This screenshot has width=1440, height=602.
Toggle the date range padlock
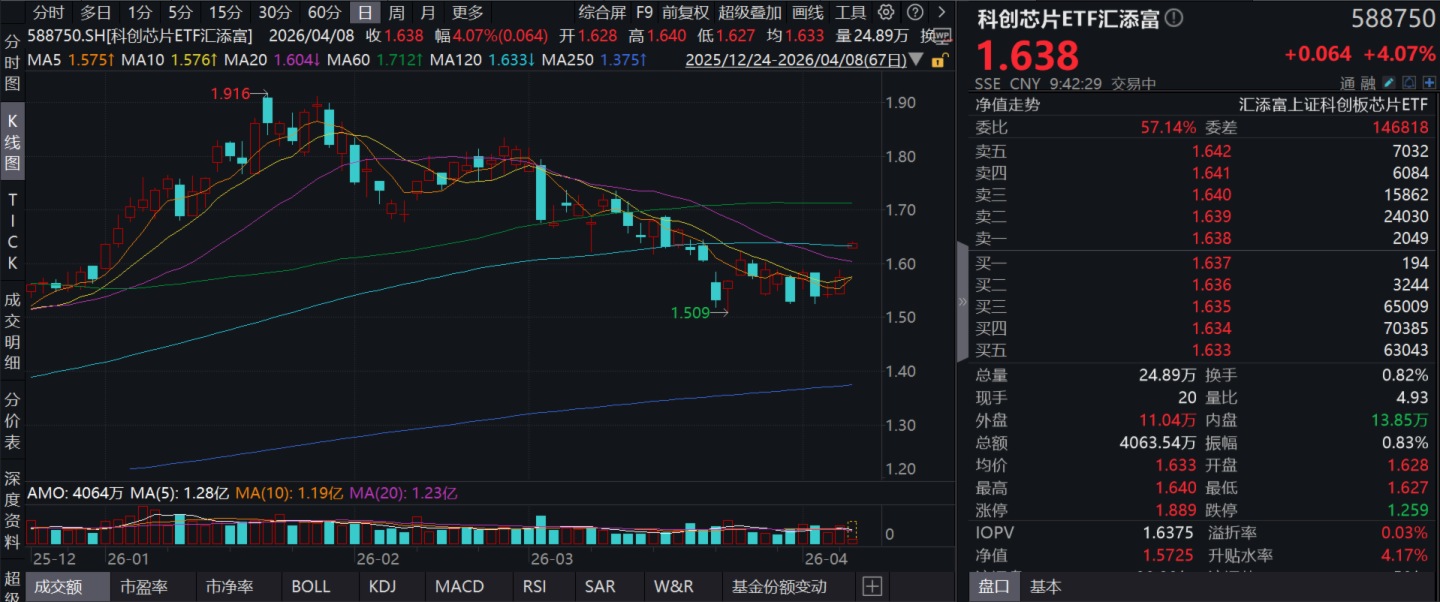[938, 60]
